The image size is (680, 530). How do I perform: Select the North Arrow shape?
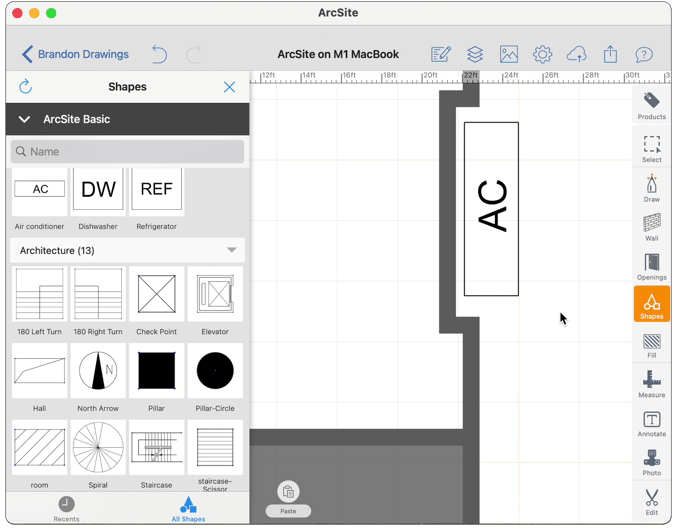point(98,377)
